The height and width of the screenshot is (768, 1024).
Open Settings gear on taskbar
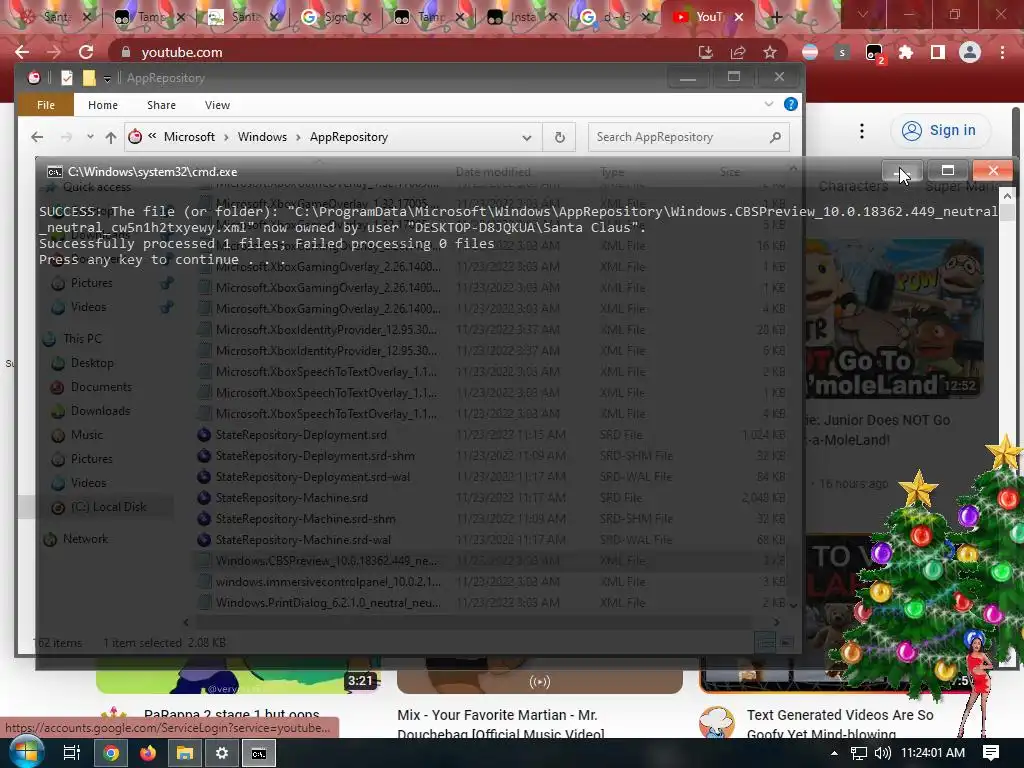coord(222,753)
